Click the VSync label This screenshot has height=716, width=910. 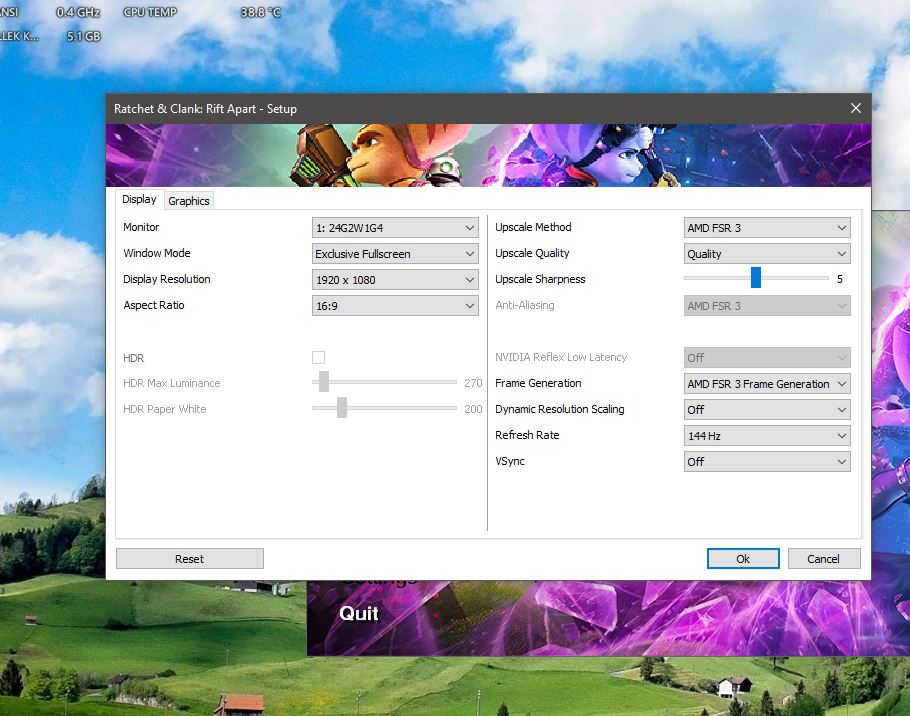point(510,461)
